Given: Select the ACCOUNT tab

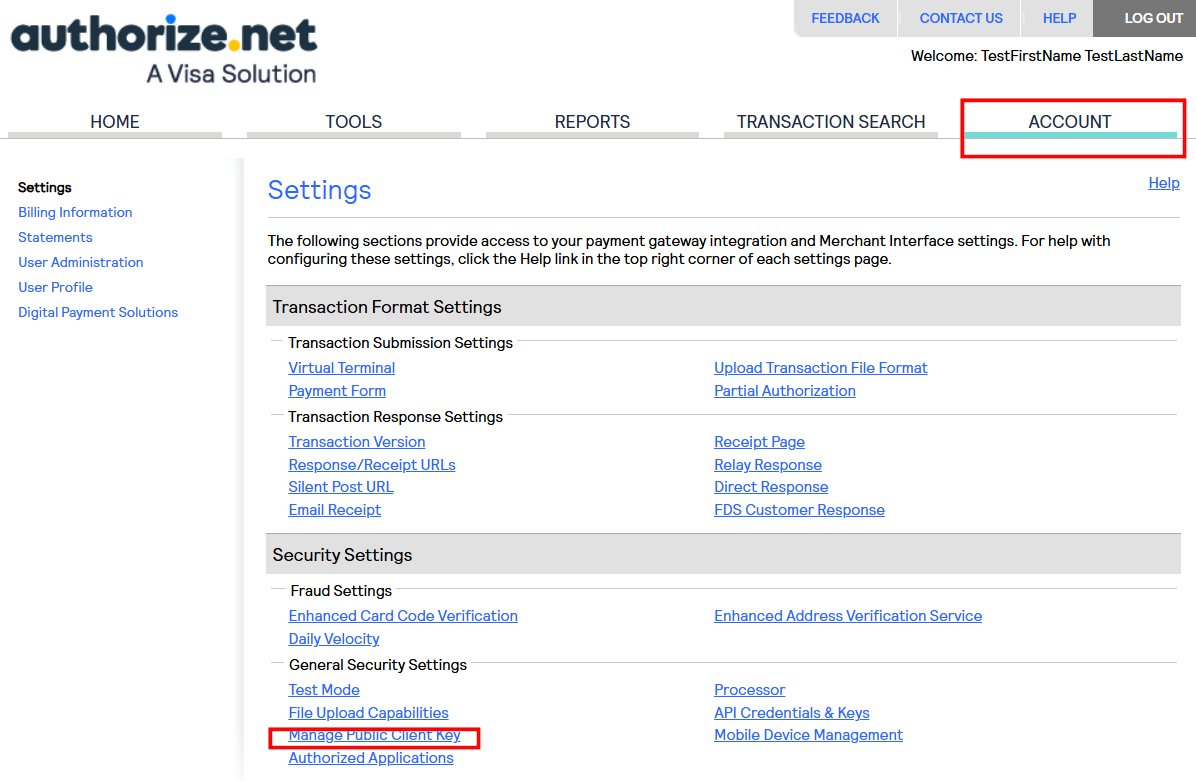Looking at the screenshot, I should click(1069, 122).
